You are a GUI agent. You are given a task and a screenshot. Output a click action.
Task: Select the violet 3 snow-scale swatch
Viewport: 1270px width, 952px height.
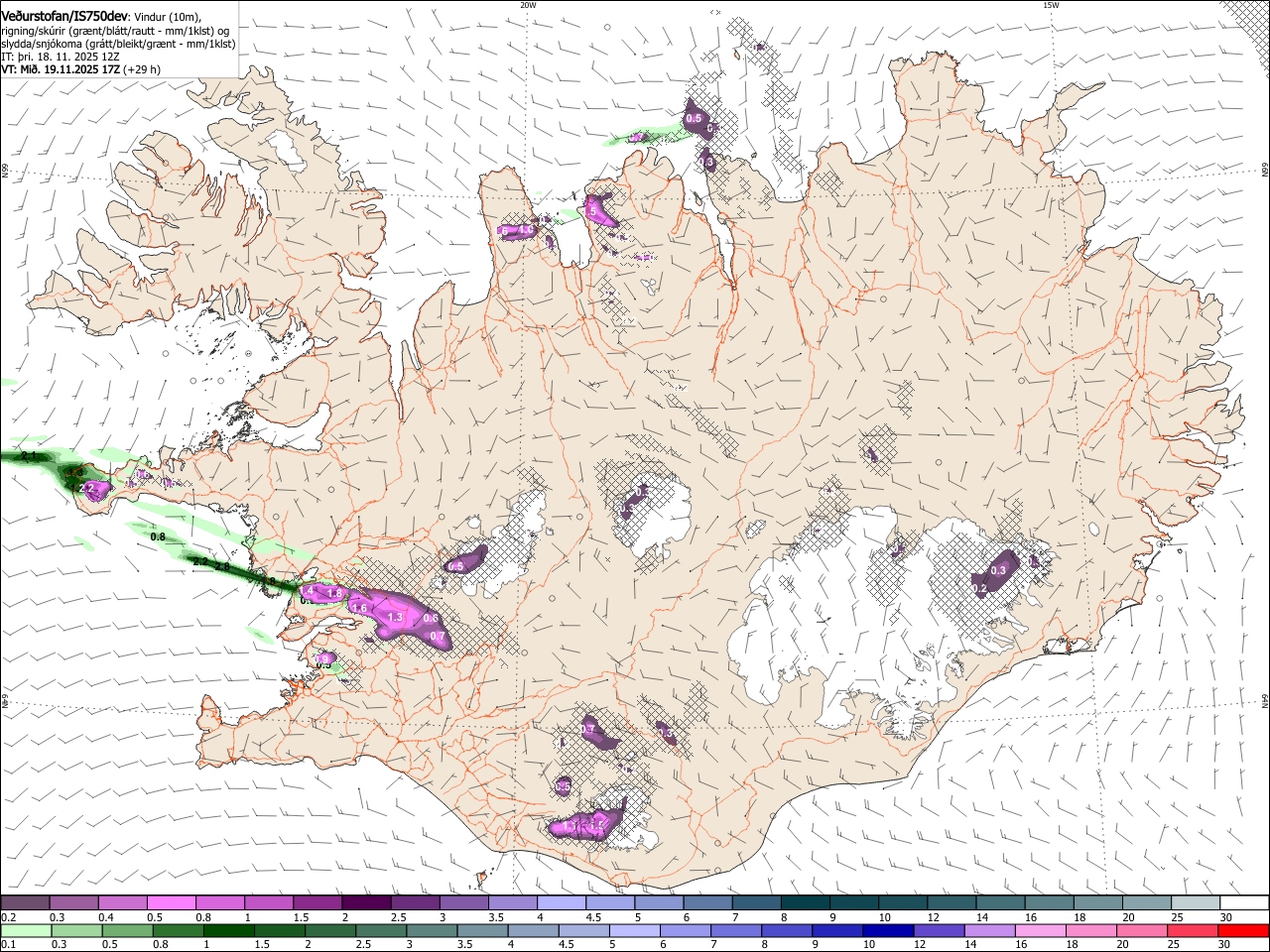click(464, 903)
